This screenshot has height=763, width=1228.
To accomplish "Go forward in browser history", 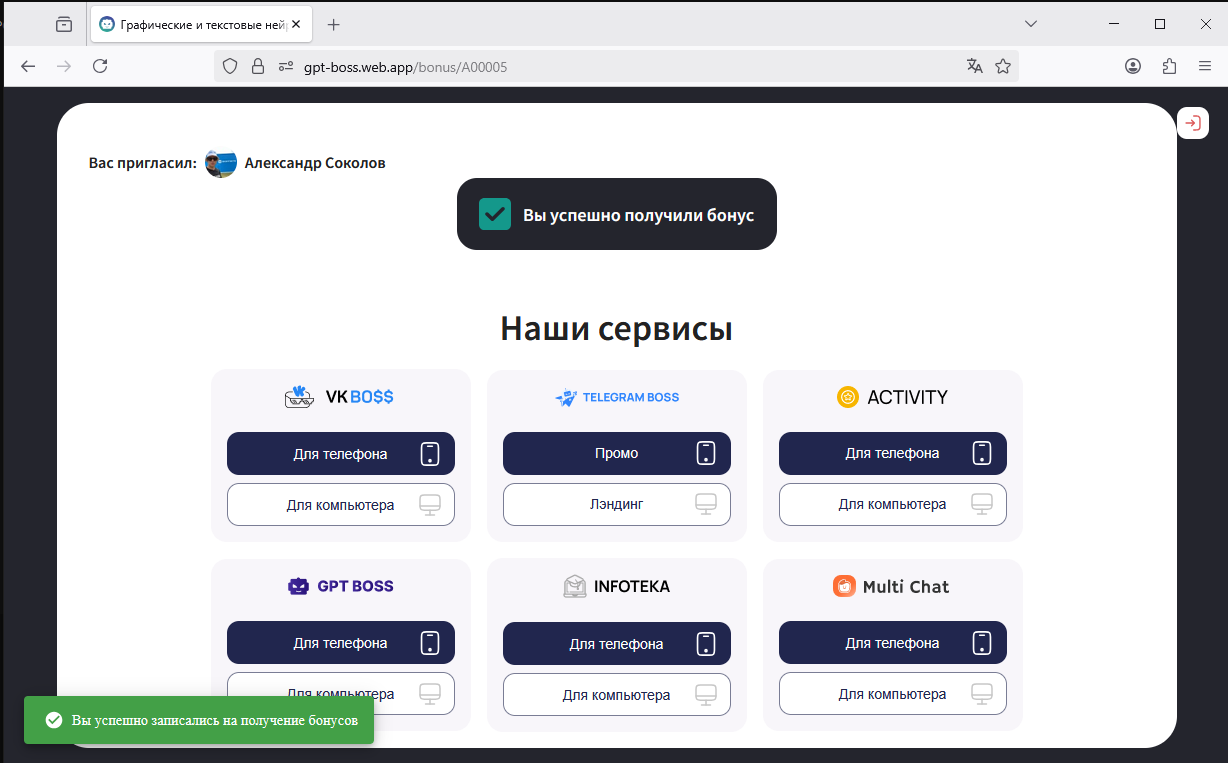I will [x=64, y=66].
